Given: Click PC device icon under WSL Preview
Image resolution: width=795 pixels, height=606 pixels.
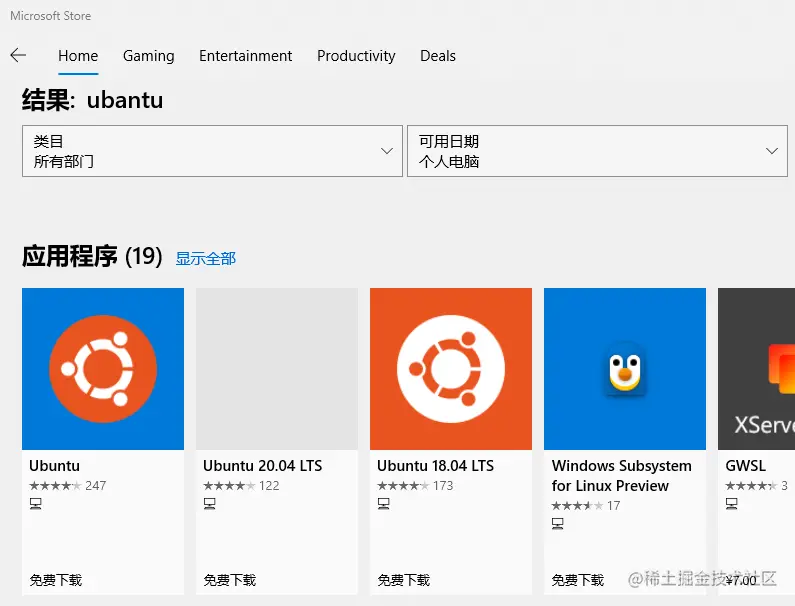Looking at the screenshot, I should pos(558,523).
